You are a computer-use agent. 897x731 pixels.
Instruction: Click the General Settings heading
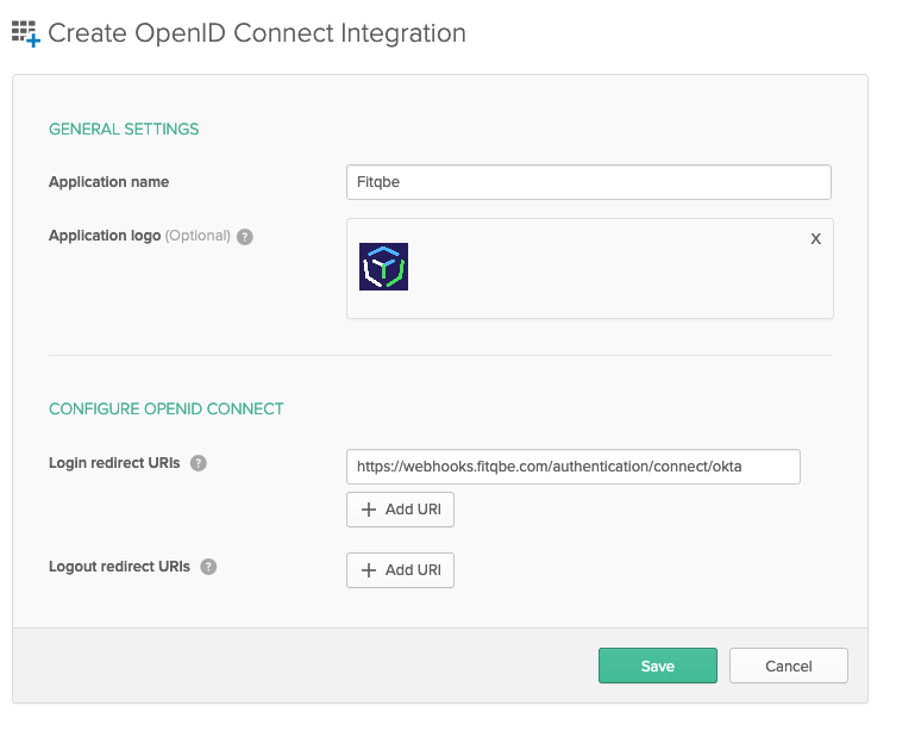pos(124,129)
